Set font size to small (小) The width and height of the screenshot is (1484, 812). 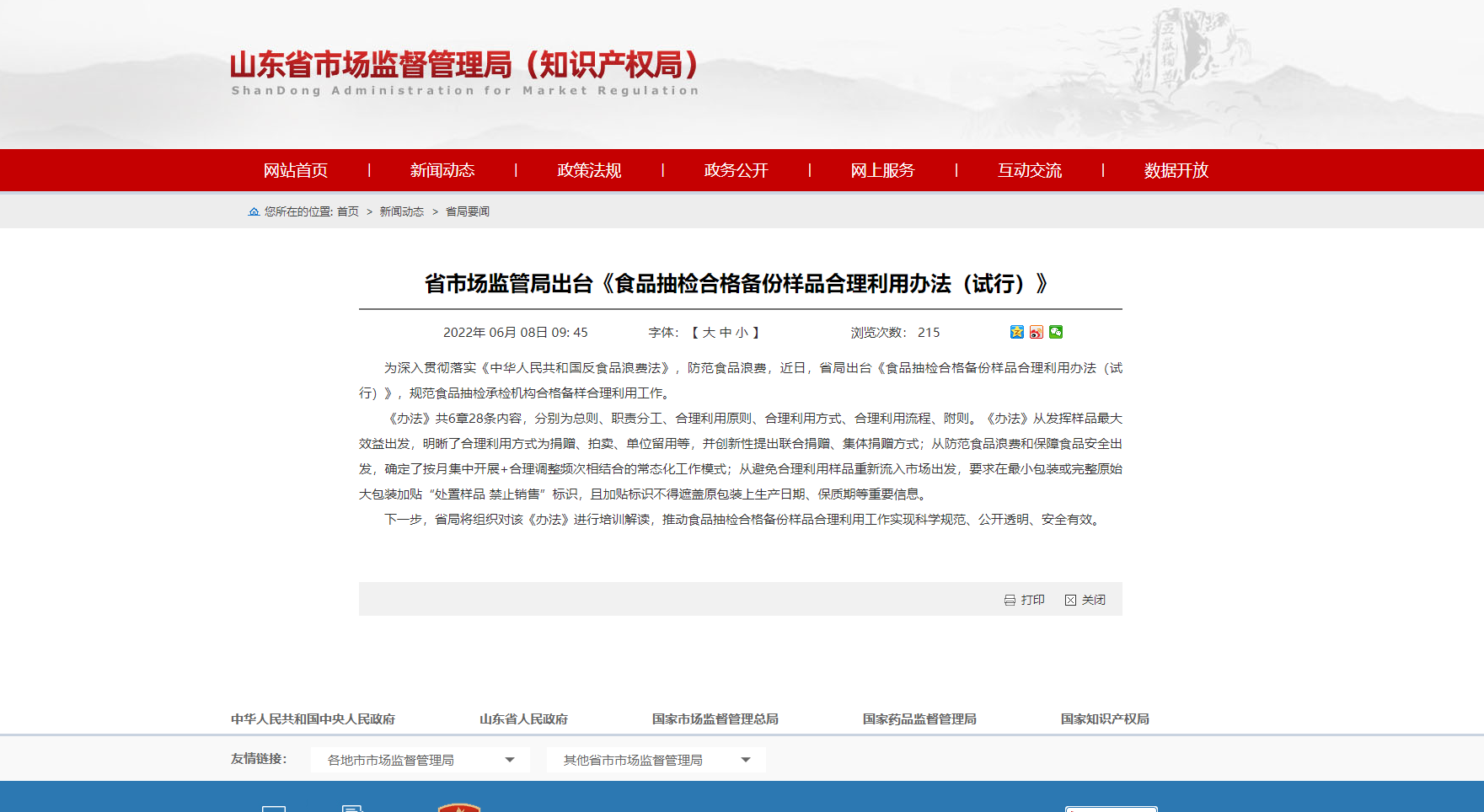coord(742,333)
